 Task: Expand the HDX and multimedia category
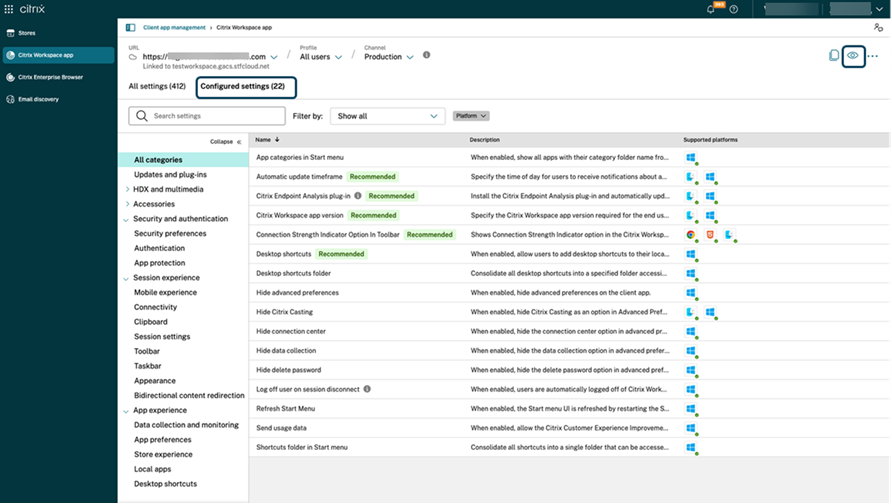[x=126, y=189]
